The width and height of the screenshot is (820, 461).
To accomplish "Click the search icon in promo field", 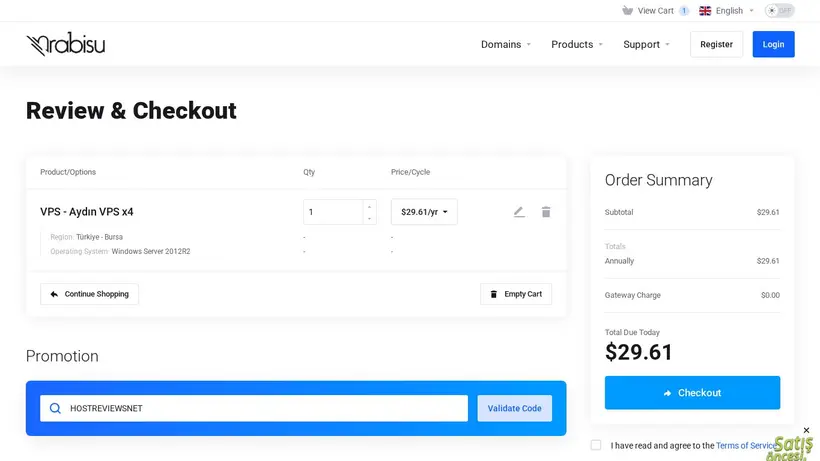I will pos(55,408).
